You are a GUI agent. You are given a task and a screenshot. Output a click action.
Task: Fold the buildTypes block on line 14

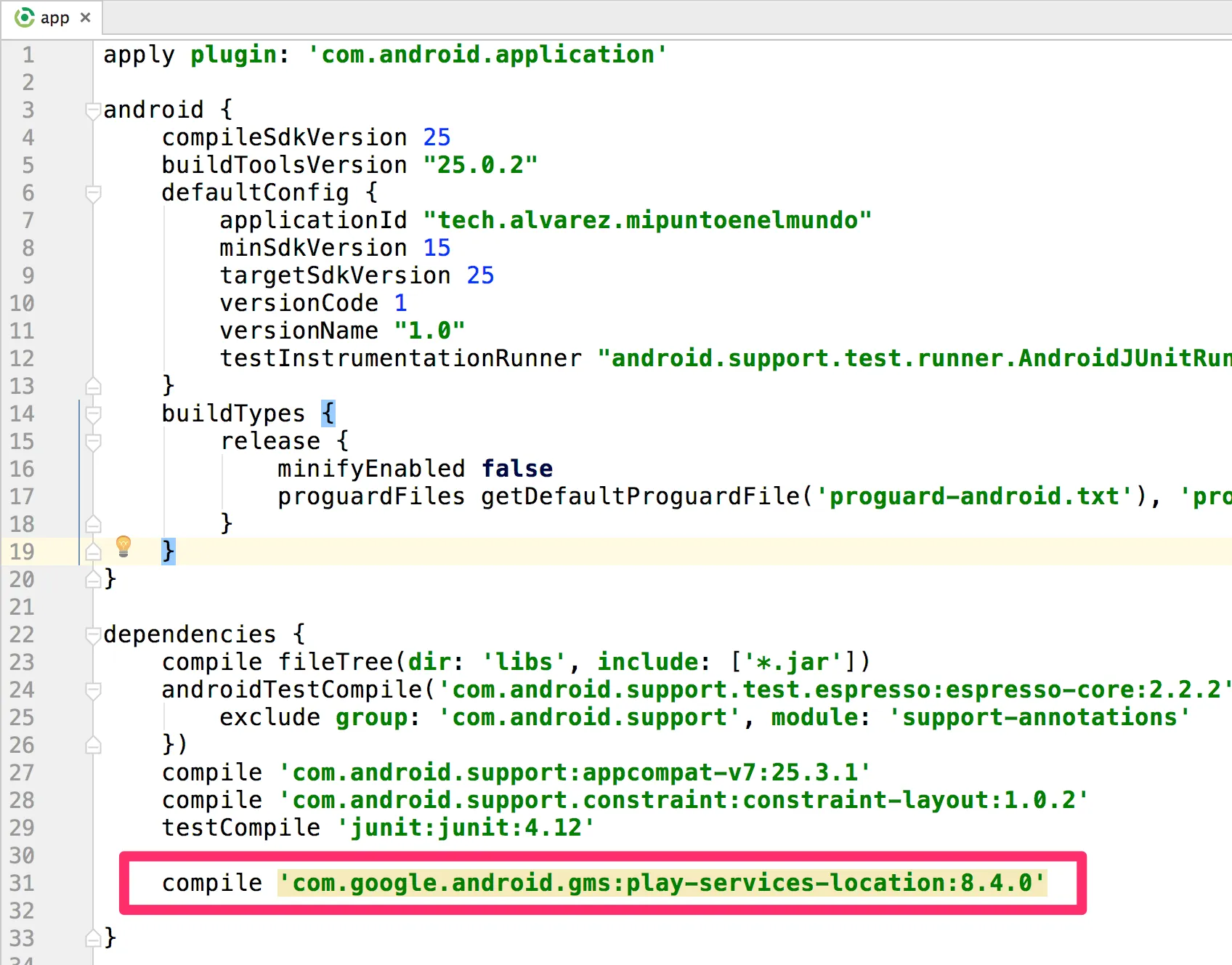[x=93, y=415]
